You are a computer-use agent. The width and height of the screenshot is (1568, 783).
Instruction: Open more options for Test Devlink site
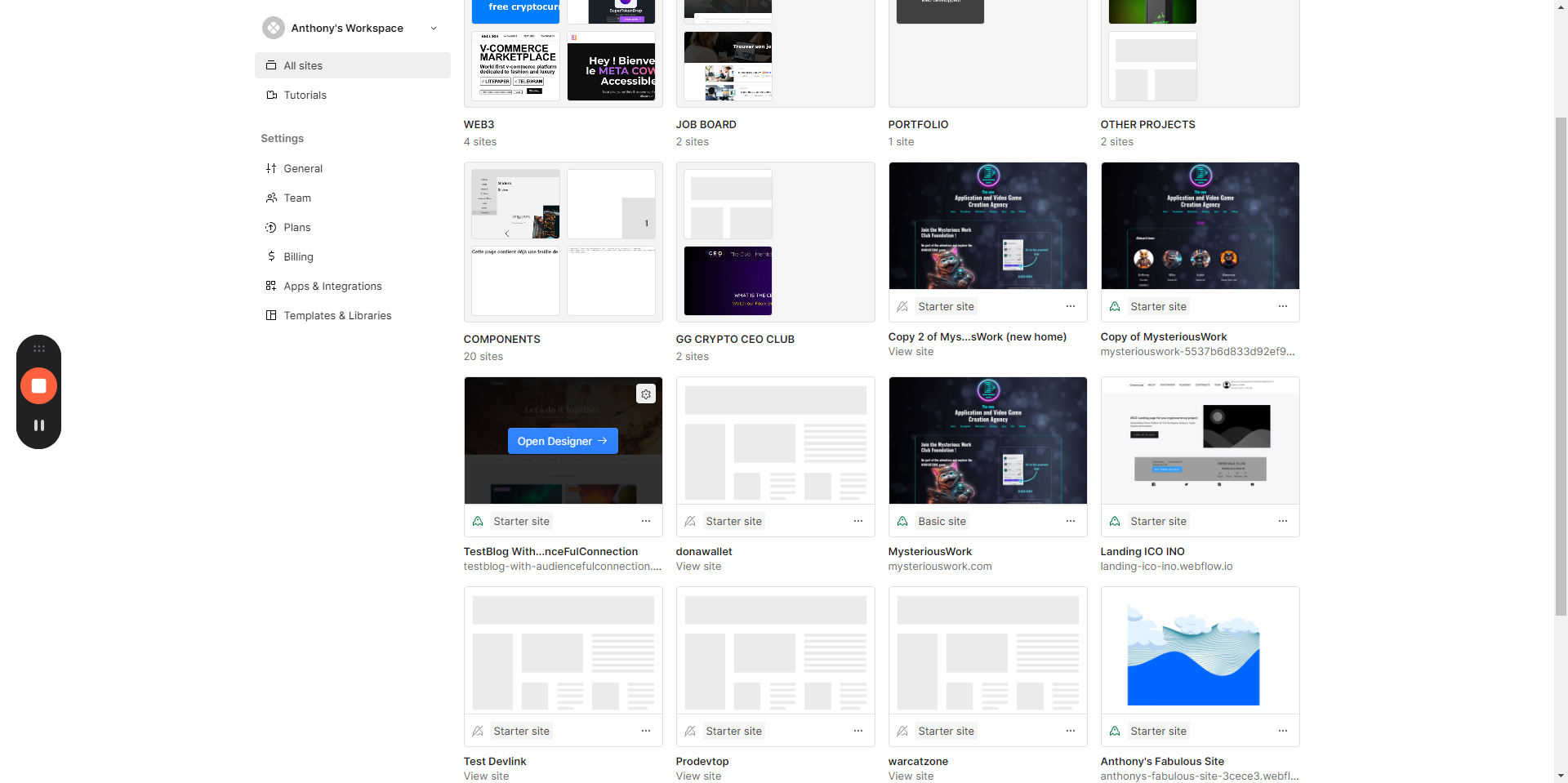click(646, 731)
